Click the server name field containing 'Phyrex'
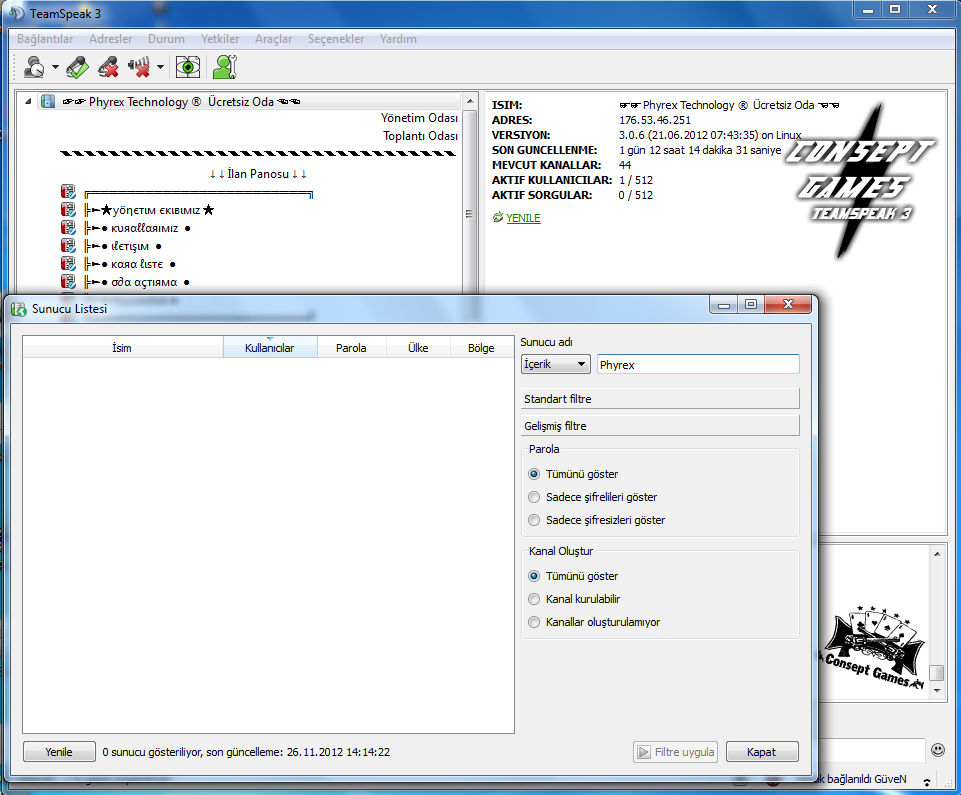Screen dimensions: 961x795 coord(697,365)
